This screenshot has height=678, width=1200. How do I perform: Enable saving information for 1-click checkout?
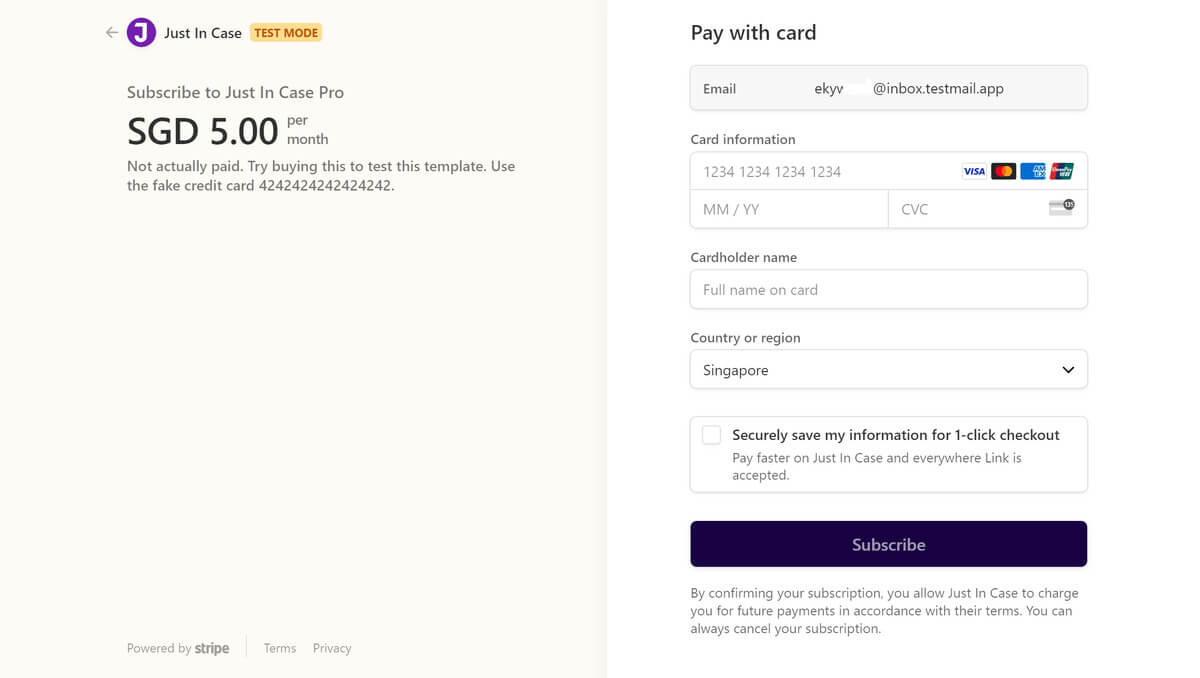711,435
